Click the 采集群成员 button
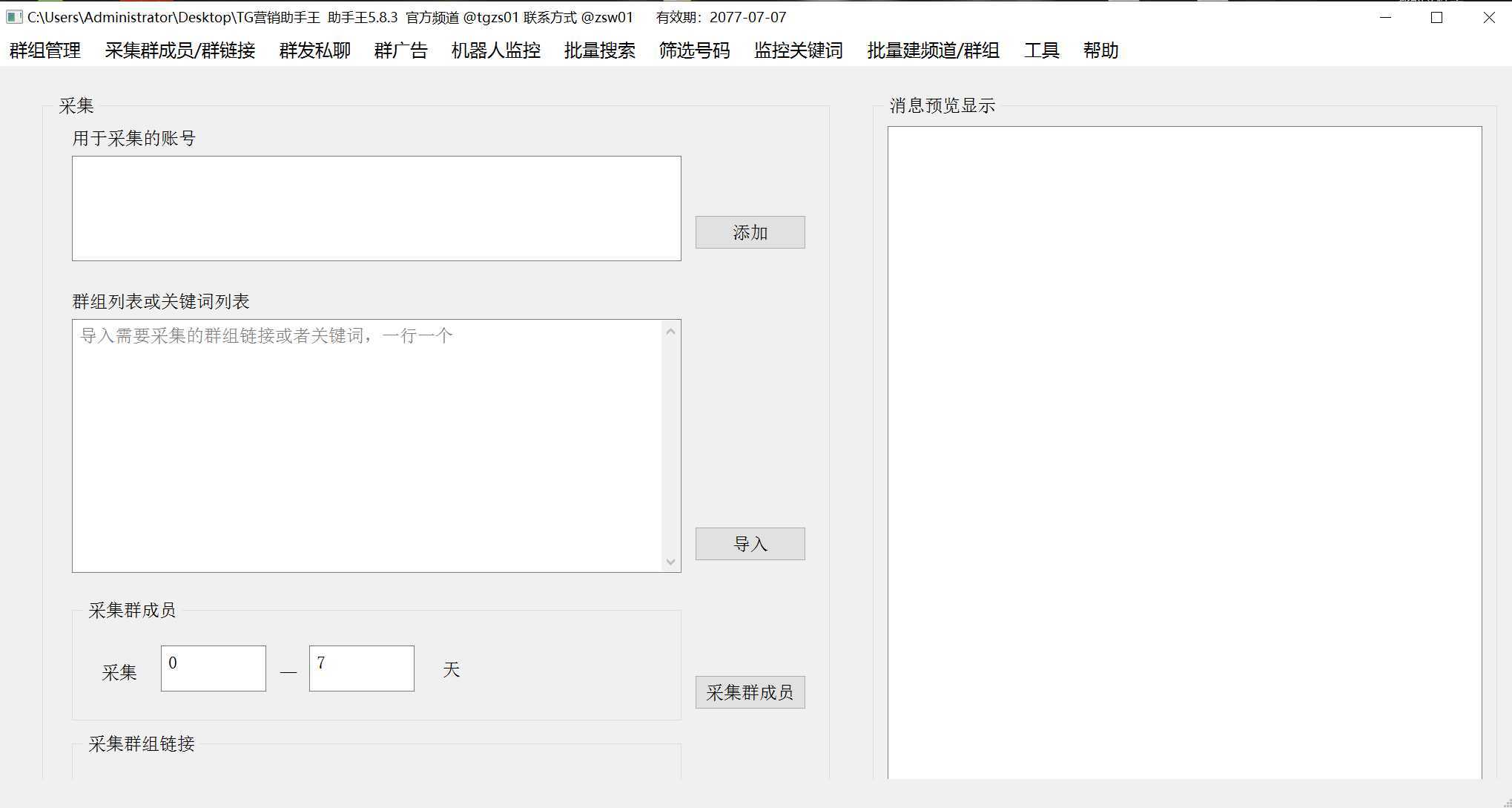This screenshot has height=808, width=1512. pyautogui.click(x=750, y=692)
